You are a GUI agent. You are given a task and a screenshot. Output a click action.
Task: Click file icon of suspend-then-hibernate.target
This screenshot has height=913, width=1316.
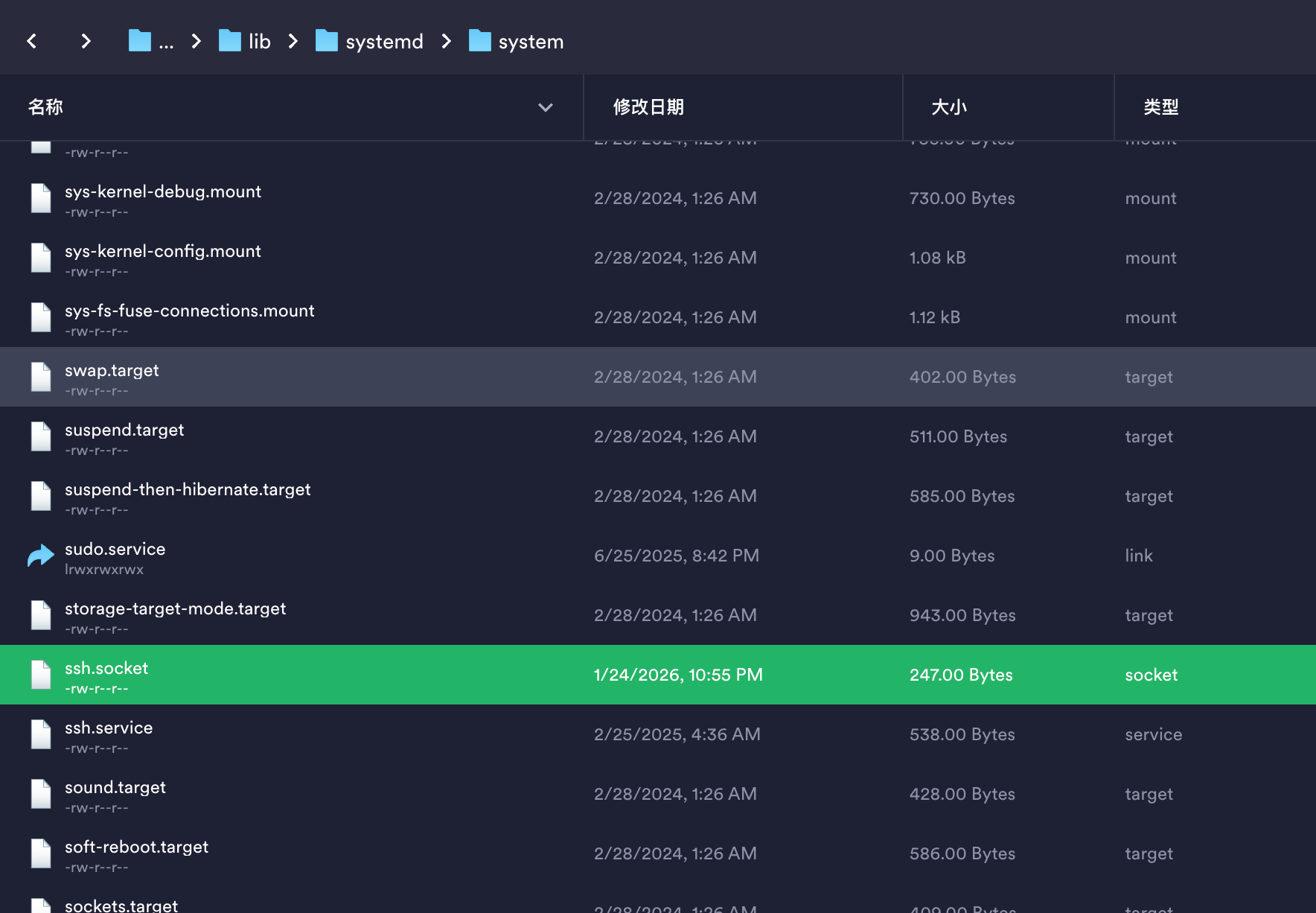41,496
